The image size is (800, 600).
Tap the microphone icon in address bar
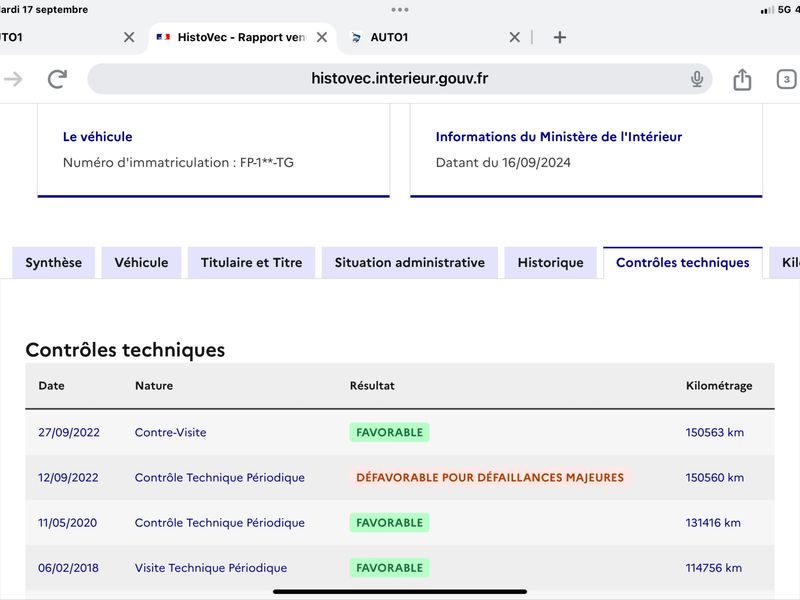pos(697,79)
